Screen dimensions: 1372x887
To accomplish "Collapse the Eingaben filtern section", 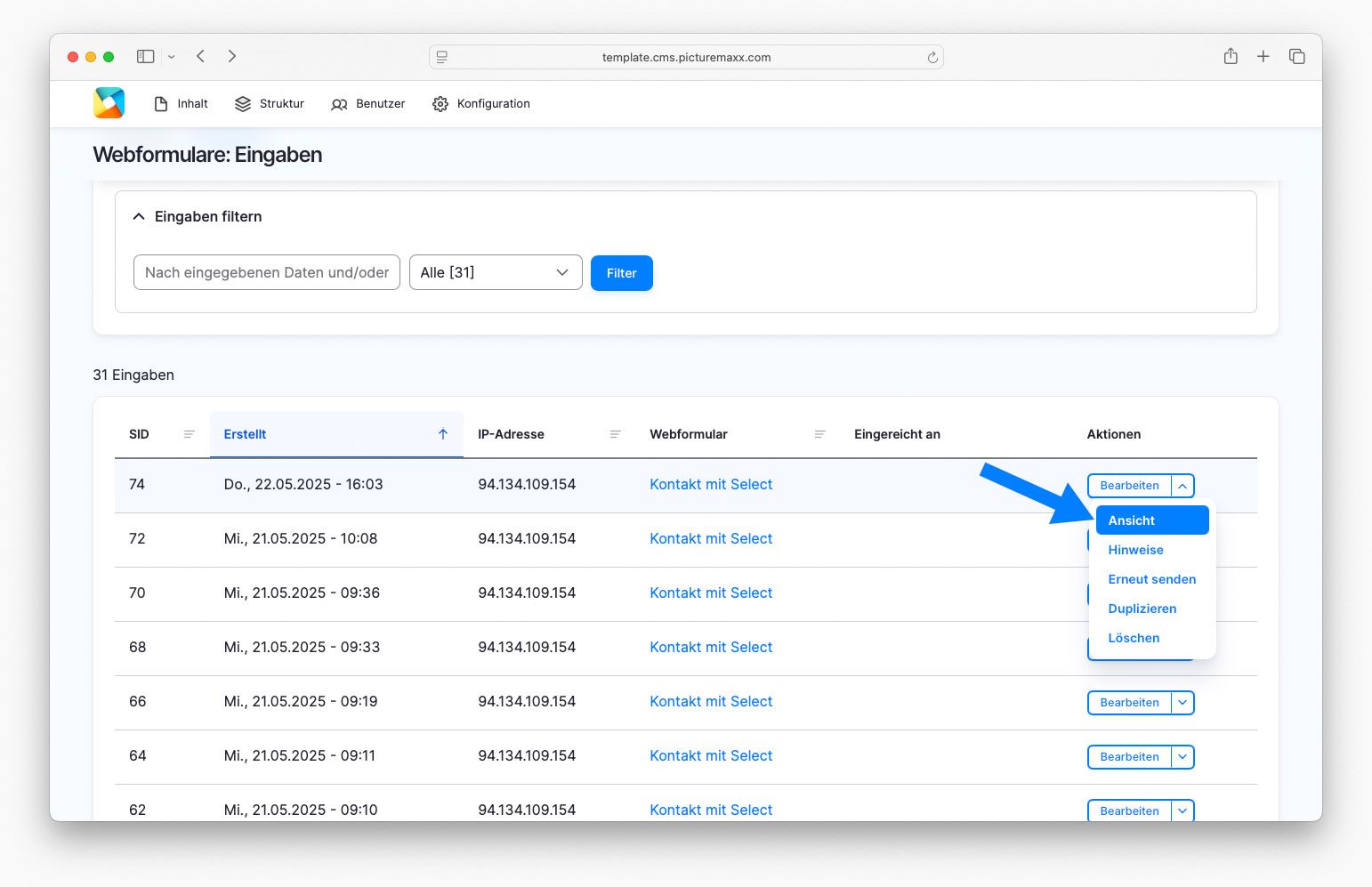I will (139, 216).
